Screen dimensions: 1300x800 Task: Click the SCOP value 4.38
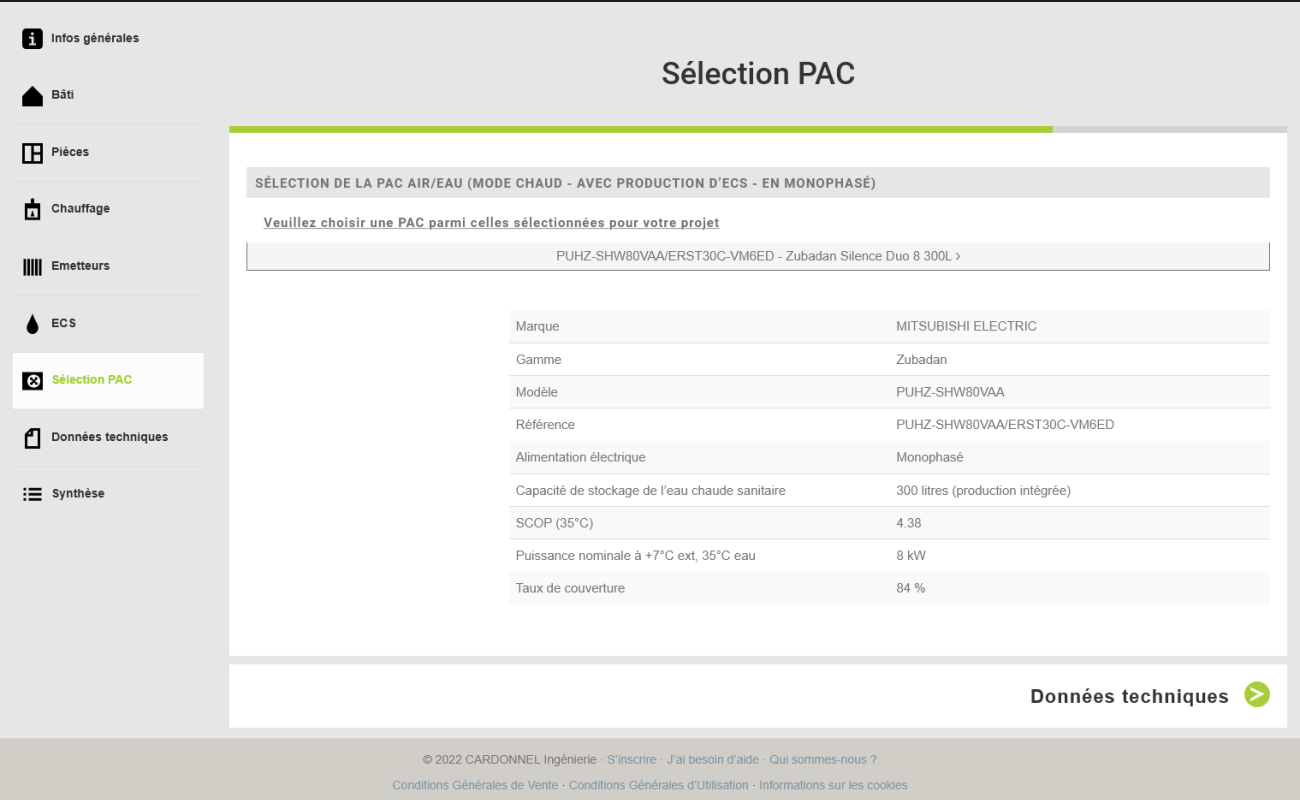[909, 523]
